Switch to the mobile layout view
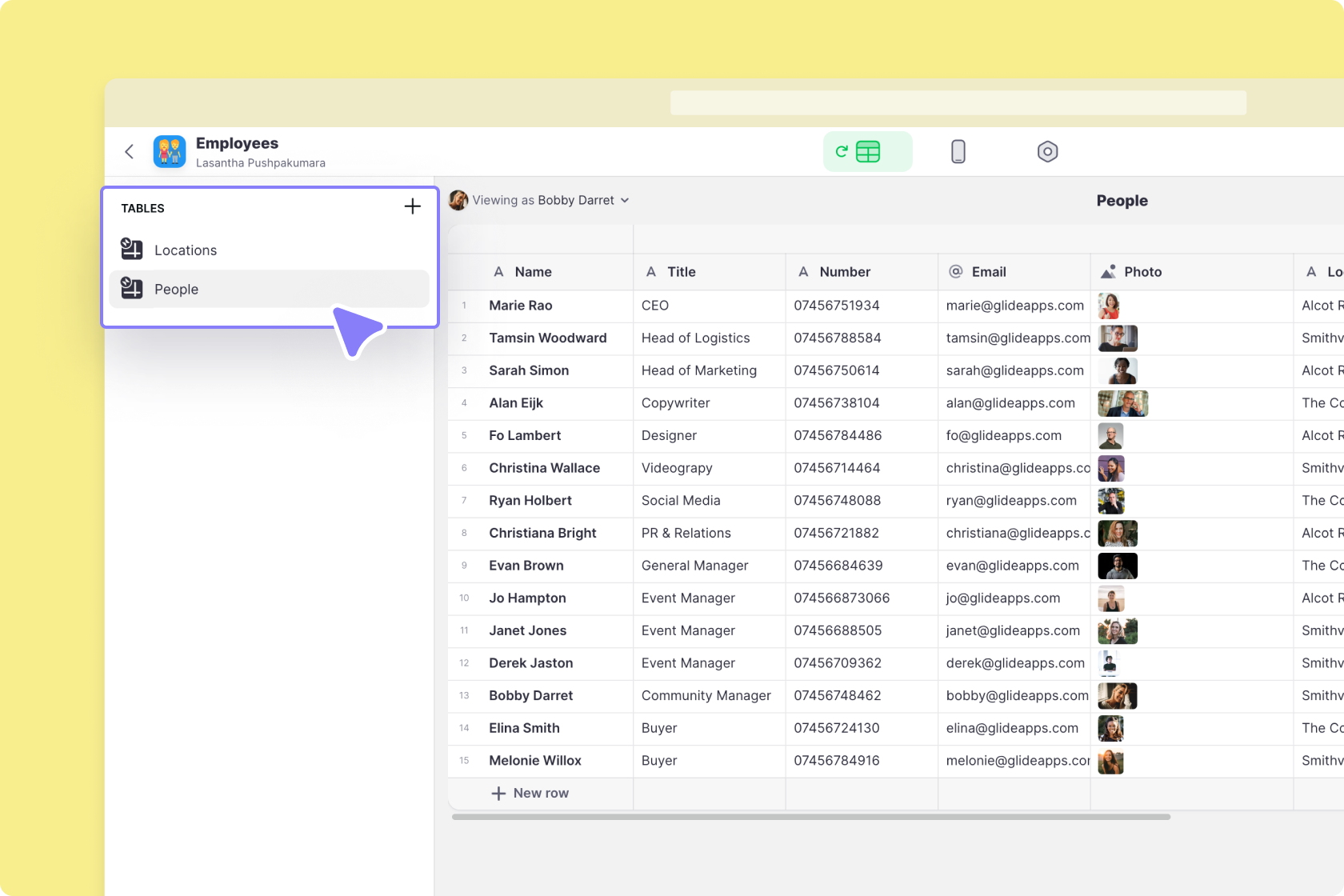Screen dimensions: 1344x896 (958, 151)
